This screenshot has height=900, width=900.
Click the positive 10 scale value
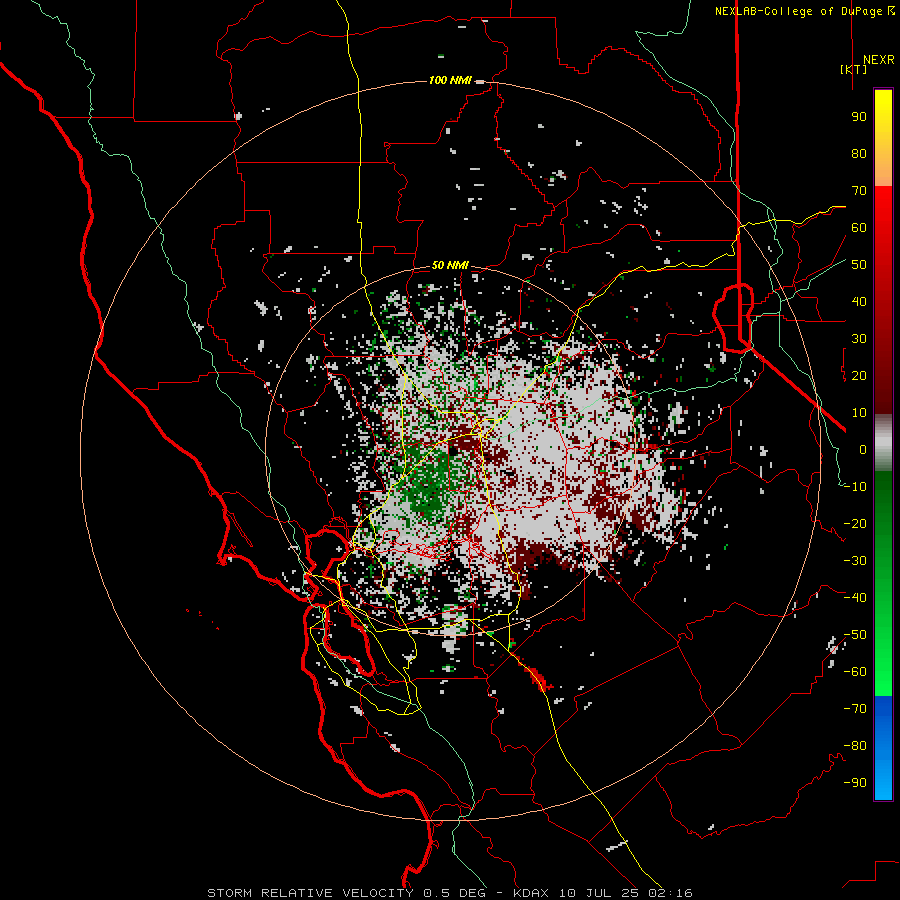pos(859,413)
